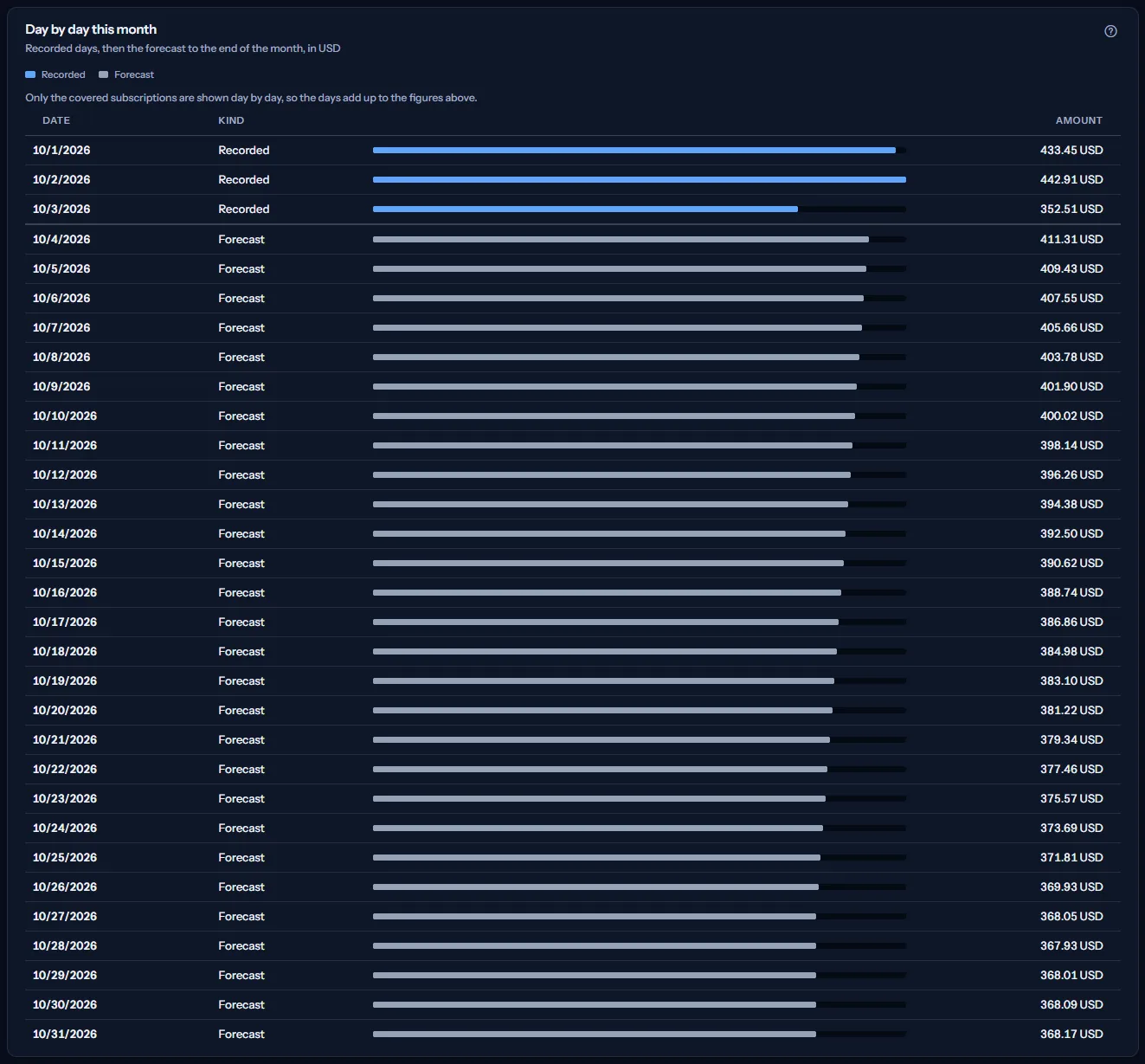Click the 386.86 USD amount
Screen dimensions: 1145x1064
point(1071,622)
